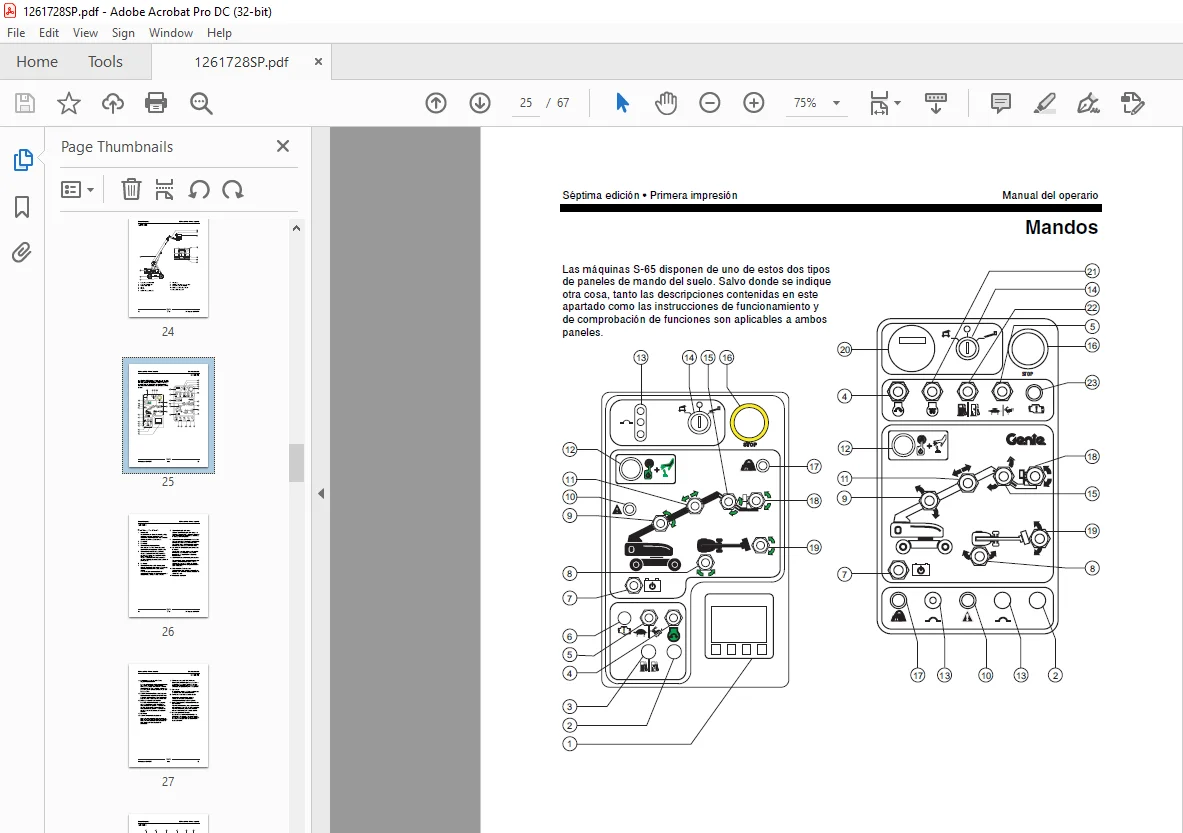Screen dimensions: 1183x833
Task: Open the Attachments paperclip panel
Action: (x=22, y=252)
